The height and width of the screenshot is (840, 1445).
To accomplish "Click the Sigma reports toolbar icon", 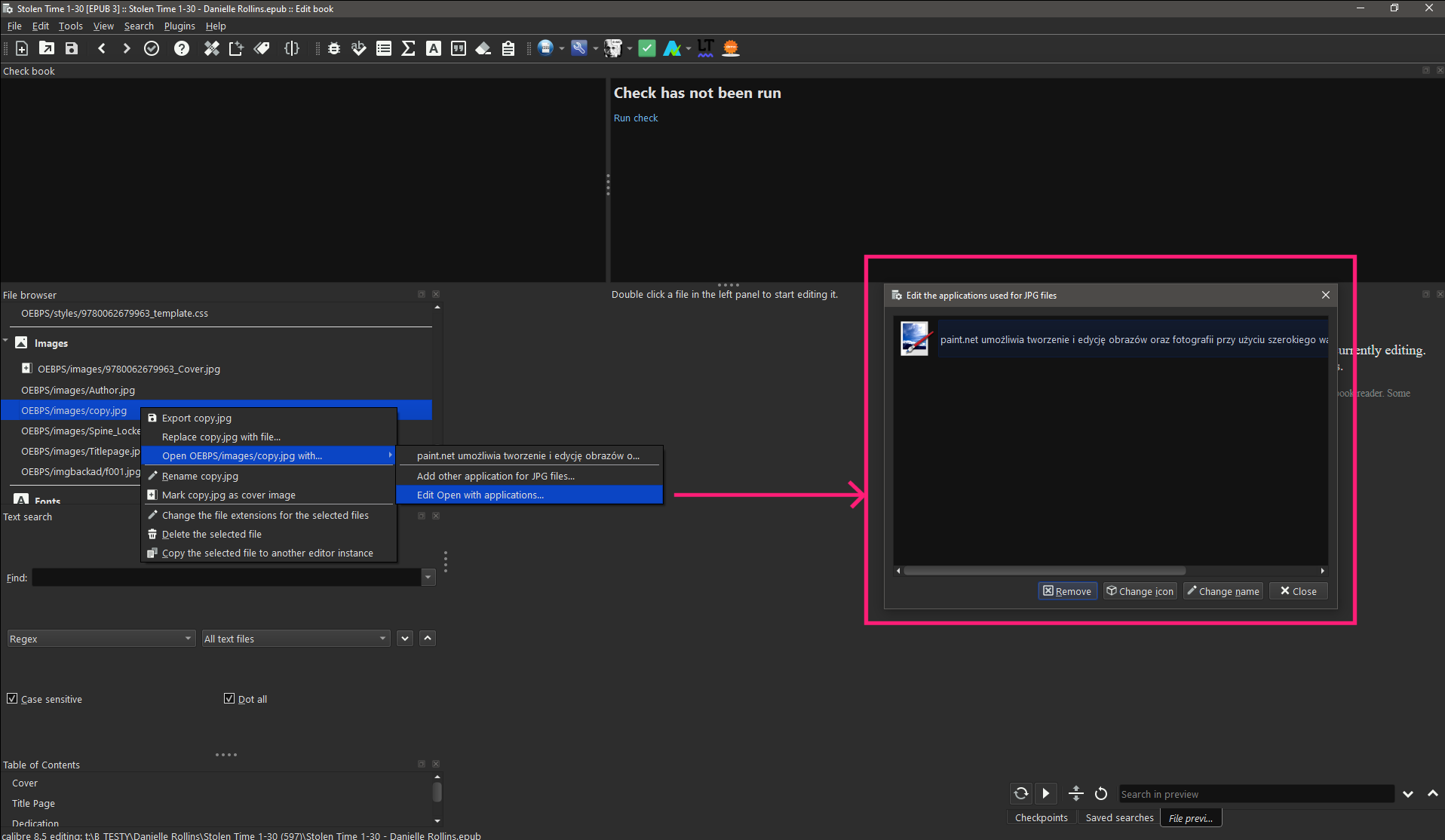I will [x=408, y=48].
